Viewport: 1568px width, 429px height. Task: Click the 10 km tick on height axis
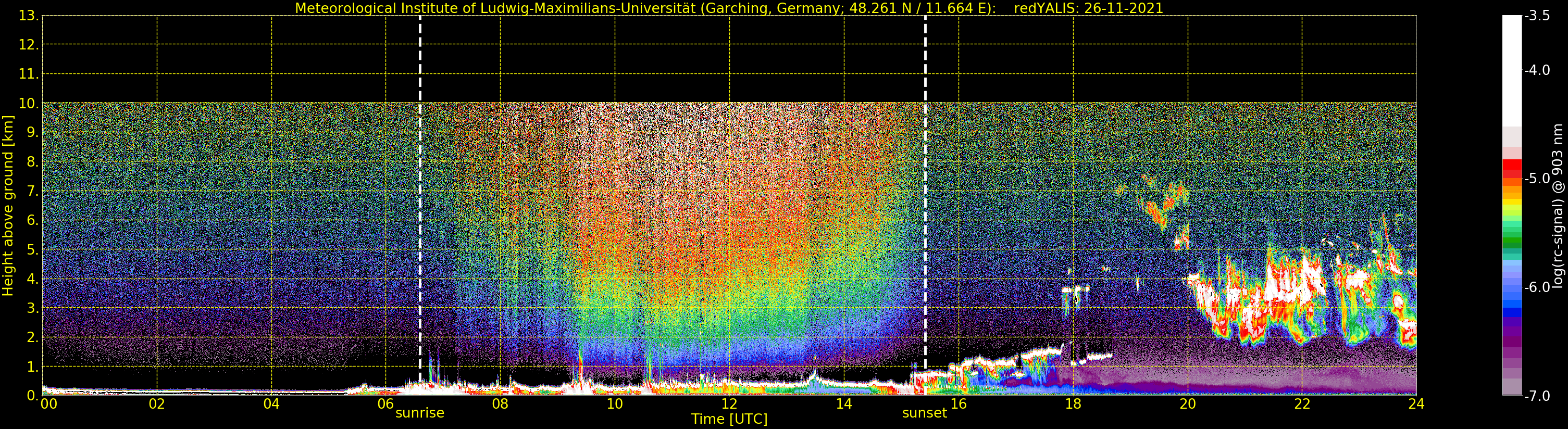point(28,104)
